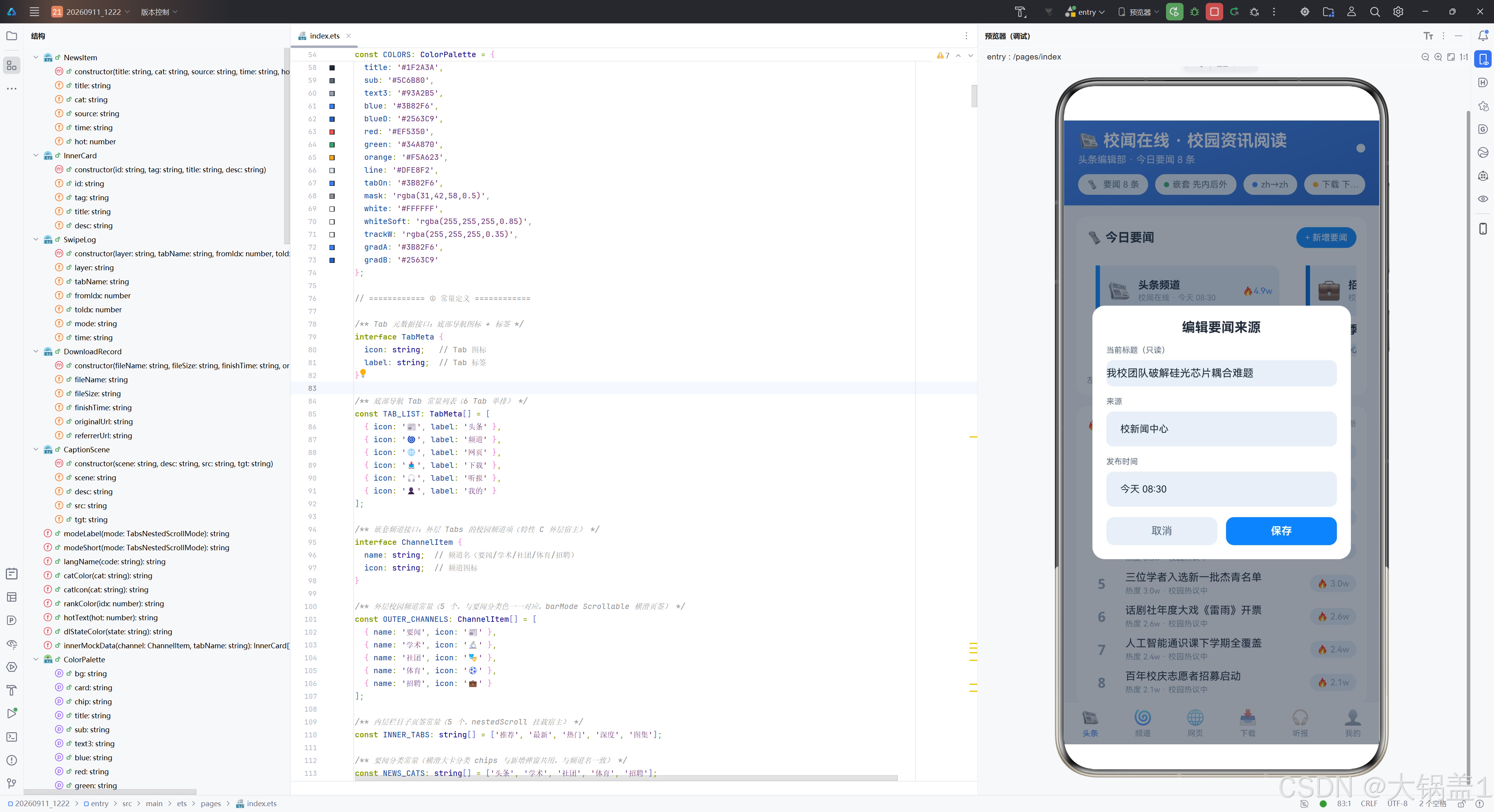Click the 来源 input field showing 校新闻中心
1494x812 pixels.
pos(1221,429)
